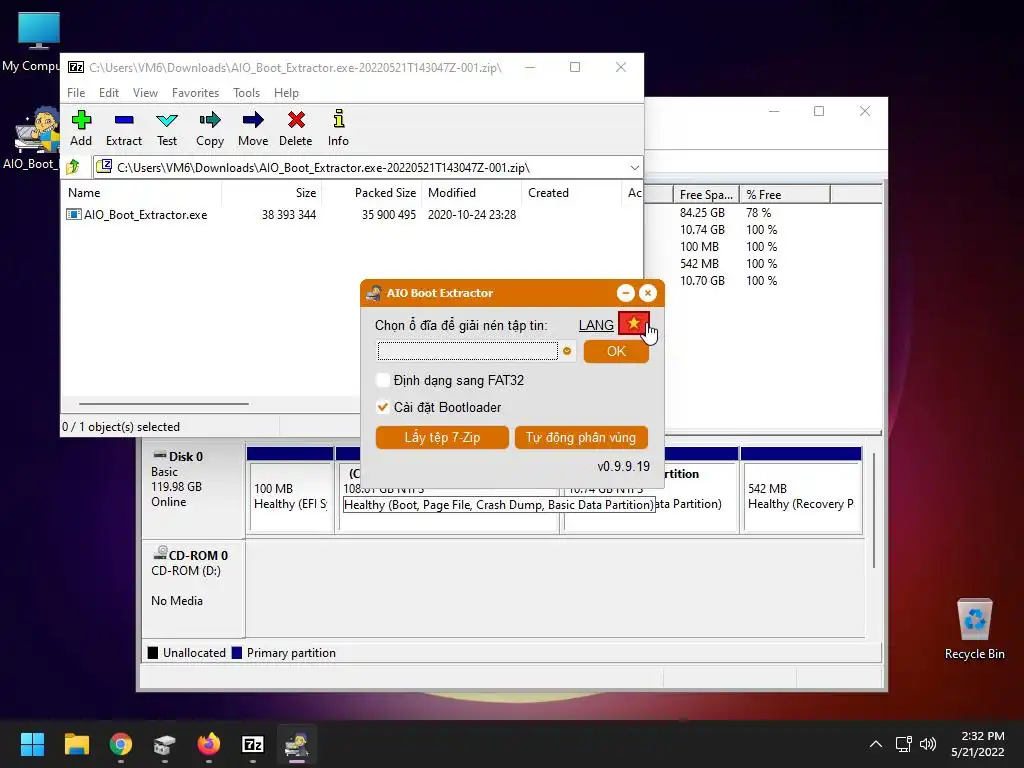Open the AIO_Boot desktop shortcut

coord(36,138)
